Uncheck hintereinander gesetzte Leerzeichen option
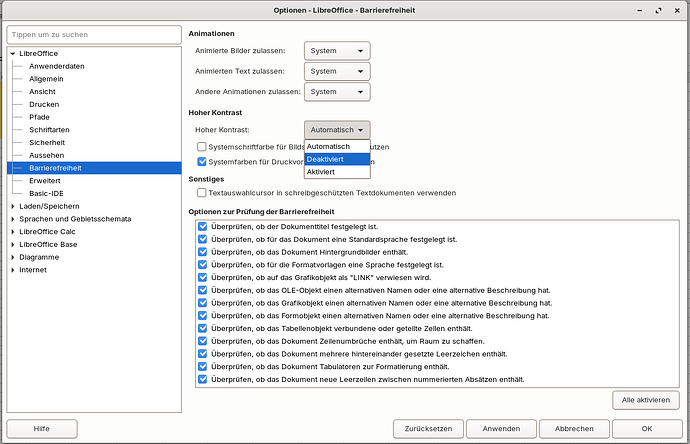 point(202,354)
